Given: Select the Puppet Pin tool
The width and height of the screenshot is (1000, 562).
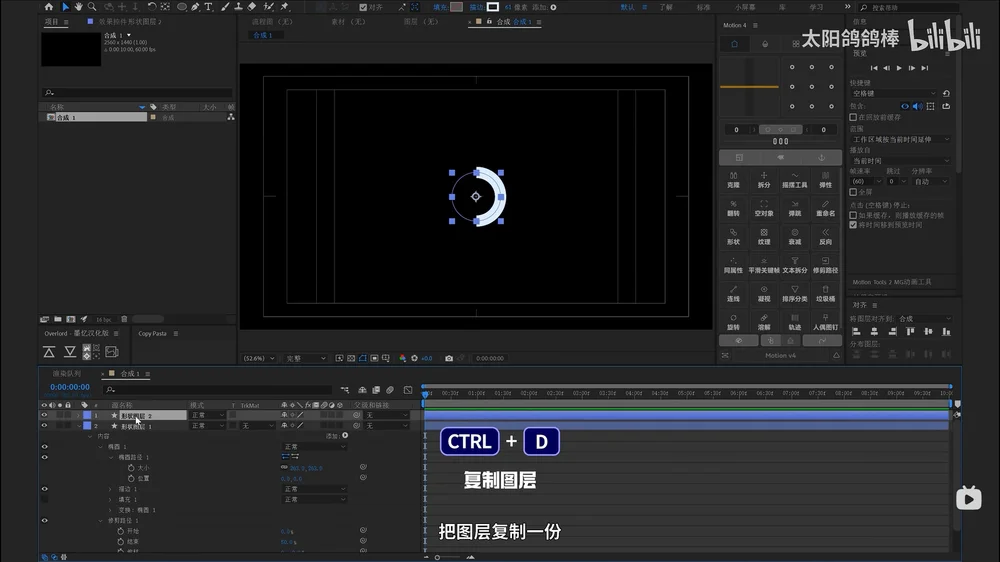Looking at the screenshot, I should 284,7.
